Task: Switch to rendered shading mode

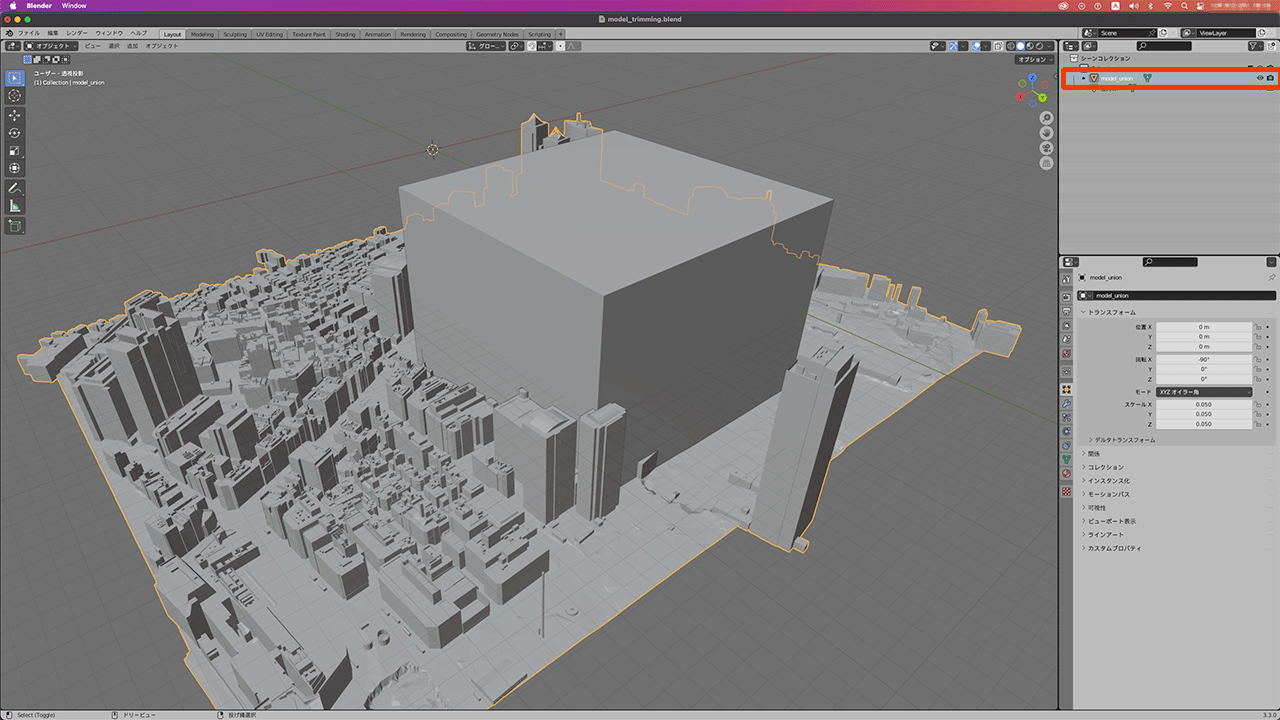Action: tap(1039, 46)
